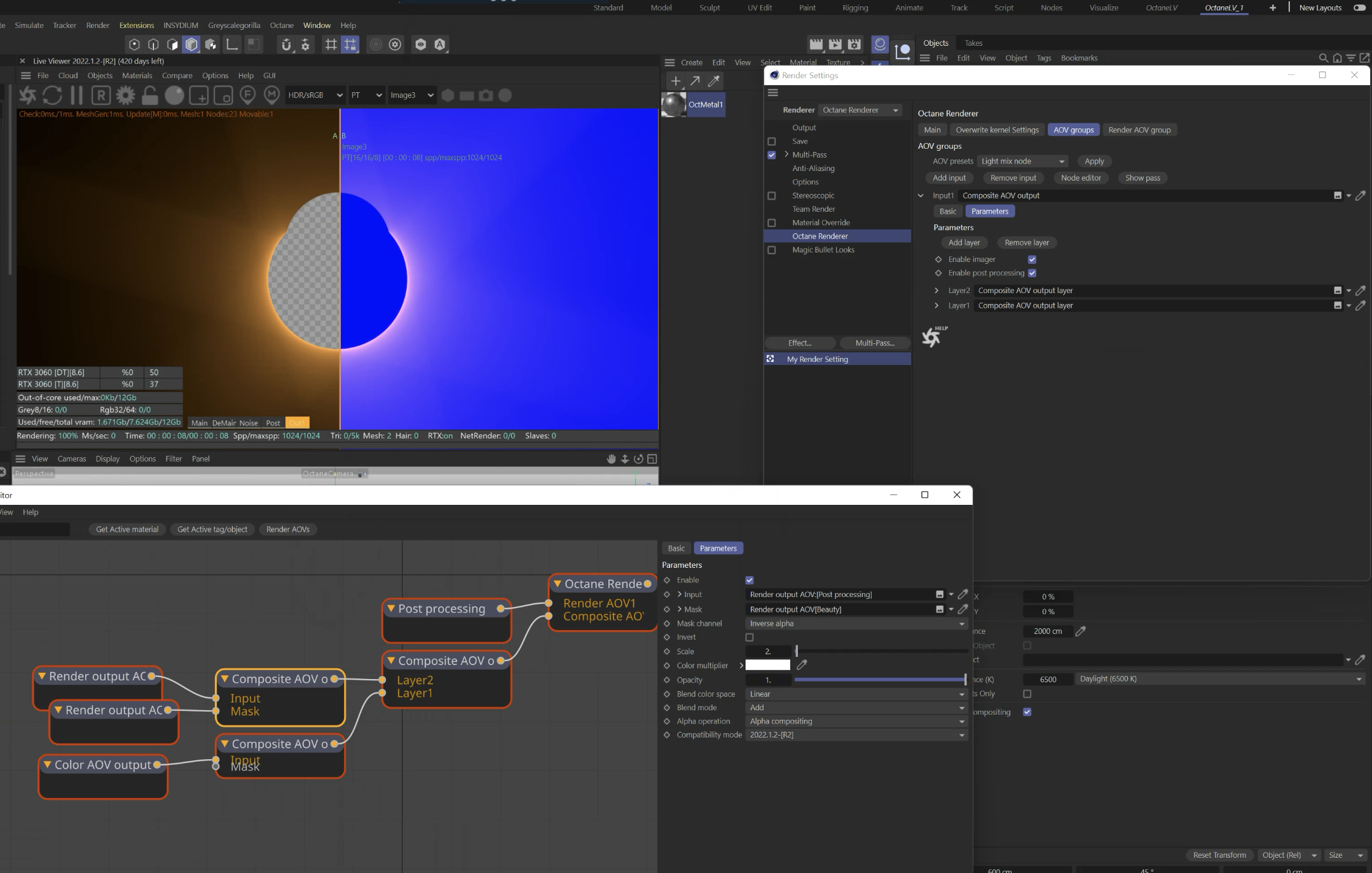1372x873 pixels.
Task: Click the render region R icon
Action: tap(100, 95)
